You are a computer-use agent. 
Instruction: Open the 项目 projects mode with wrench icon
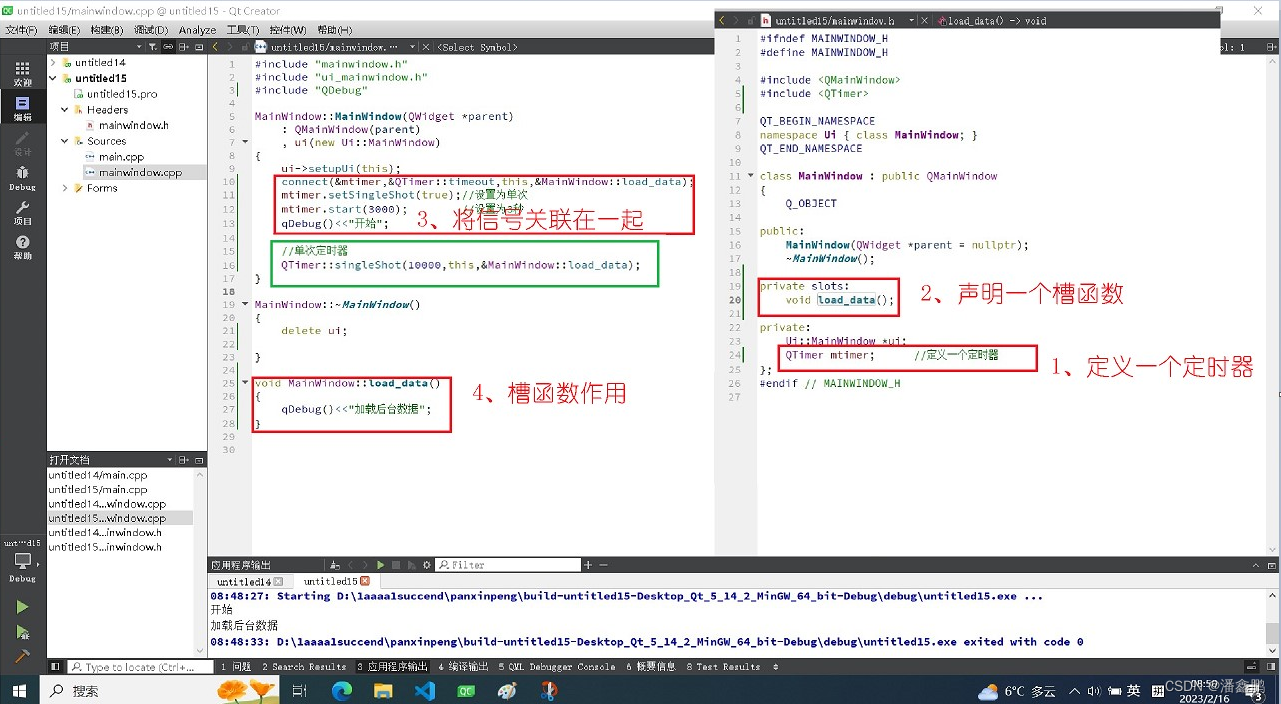[22, 212]
